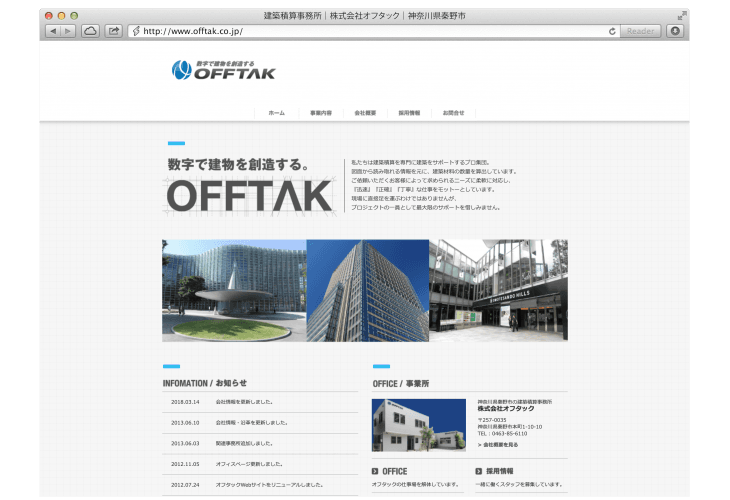Open the iCloud tabs cloud icon
Screen dimensions: 730x500
(90, 31)
